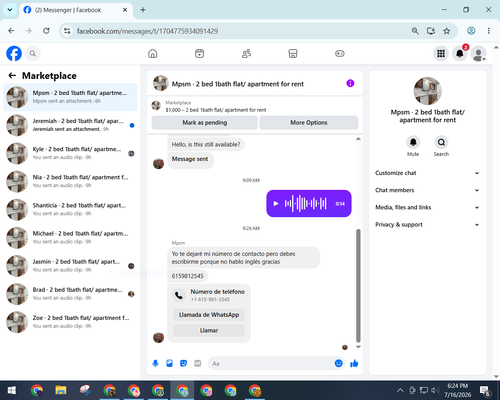This screenshot has height=400, width=500.
Task: Click the large listing photo in right panel
Action: click(428, 91)
